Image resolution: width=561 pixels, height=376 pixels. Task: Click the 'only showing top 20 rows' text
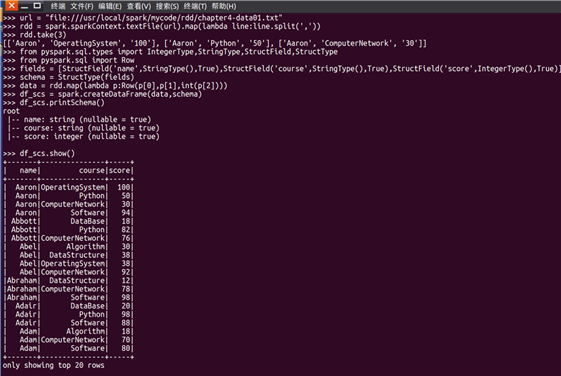[54, 365]
